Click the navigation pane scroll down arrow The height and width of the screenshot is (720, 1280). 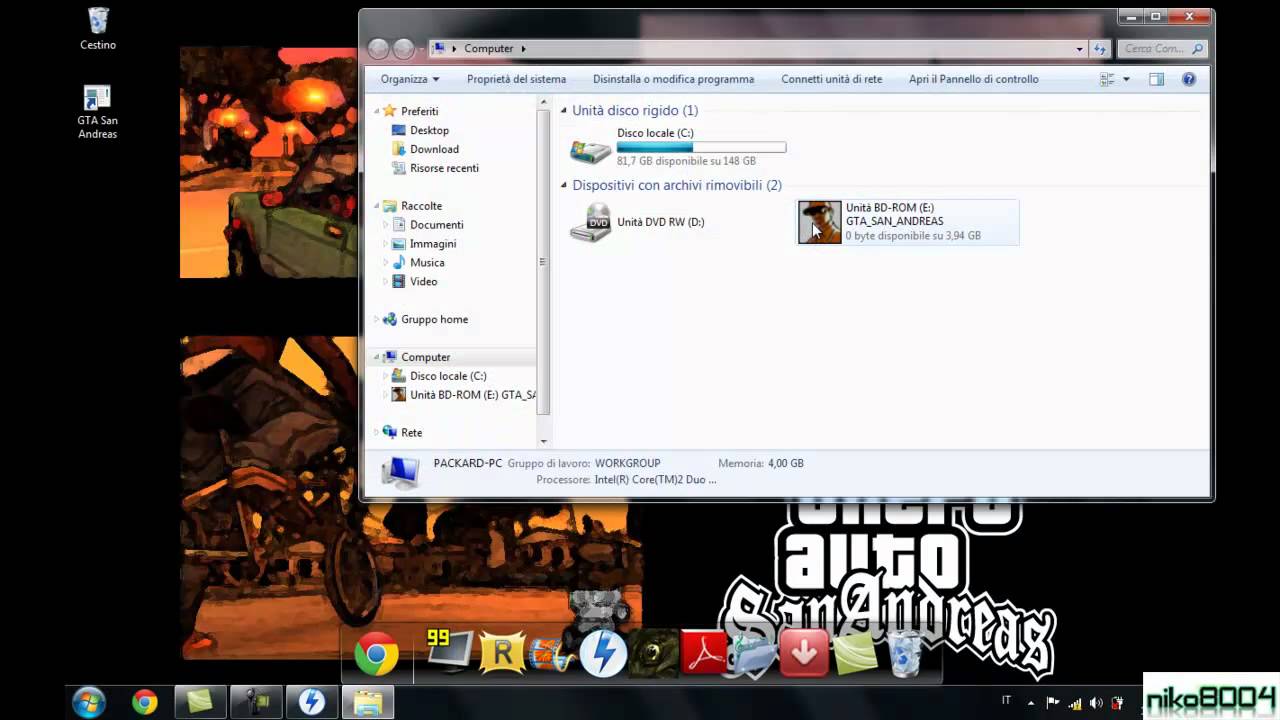544,441
